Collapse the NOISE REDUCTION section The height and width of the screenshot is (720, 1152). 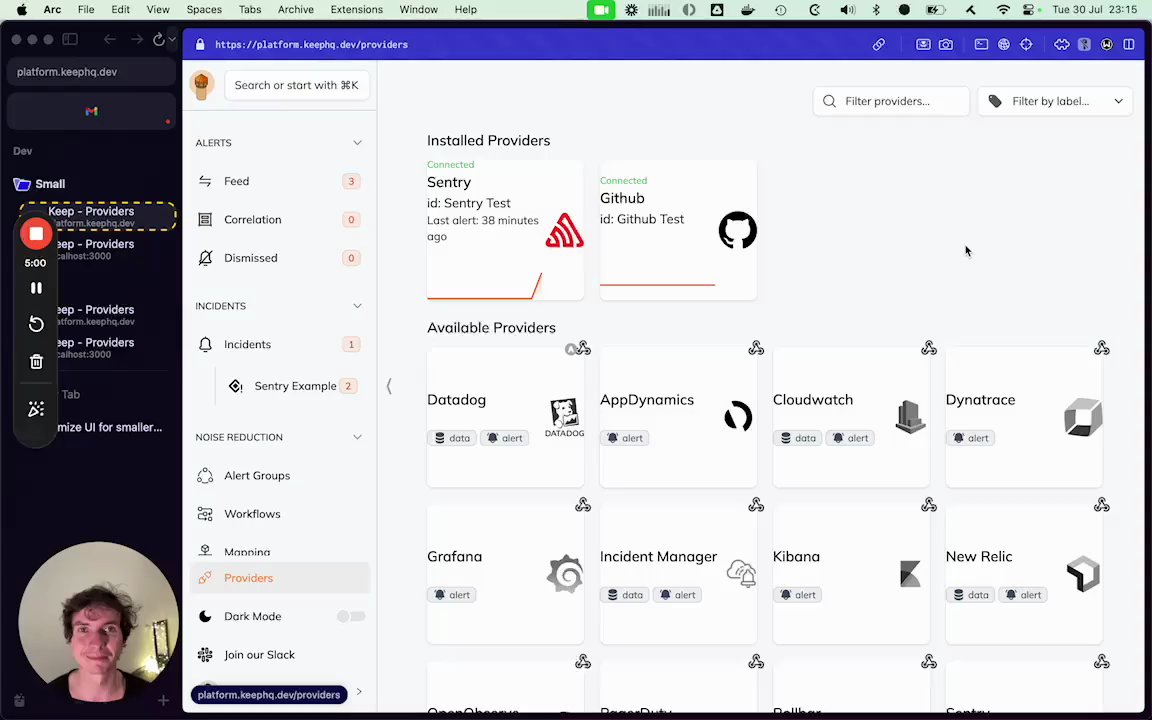pos(357,437)
